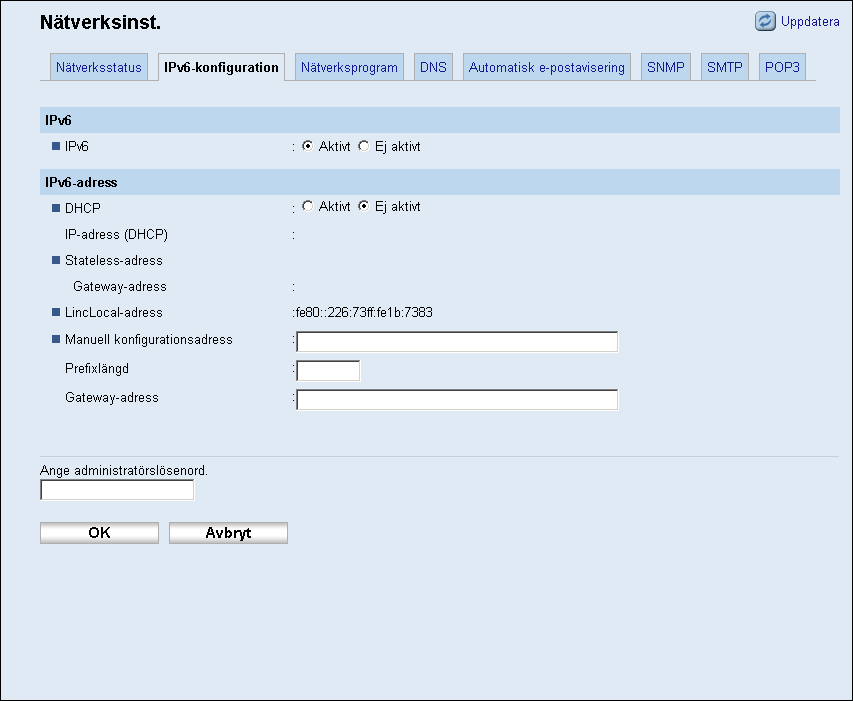The width and height of the screenshot is (853, 701).
Task: Open the DNS tab
Action: point(433,67)
